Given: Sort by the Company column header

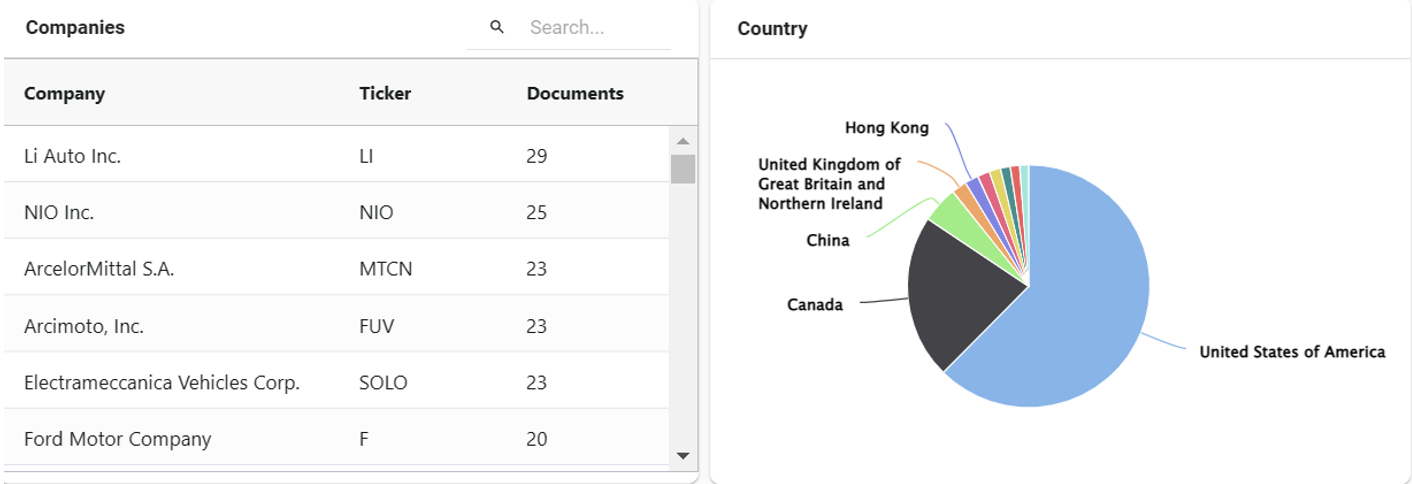Looking at the screenshot, I should coord(64,94).
